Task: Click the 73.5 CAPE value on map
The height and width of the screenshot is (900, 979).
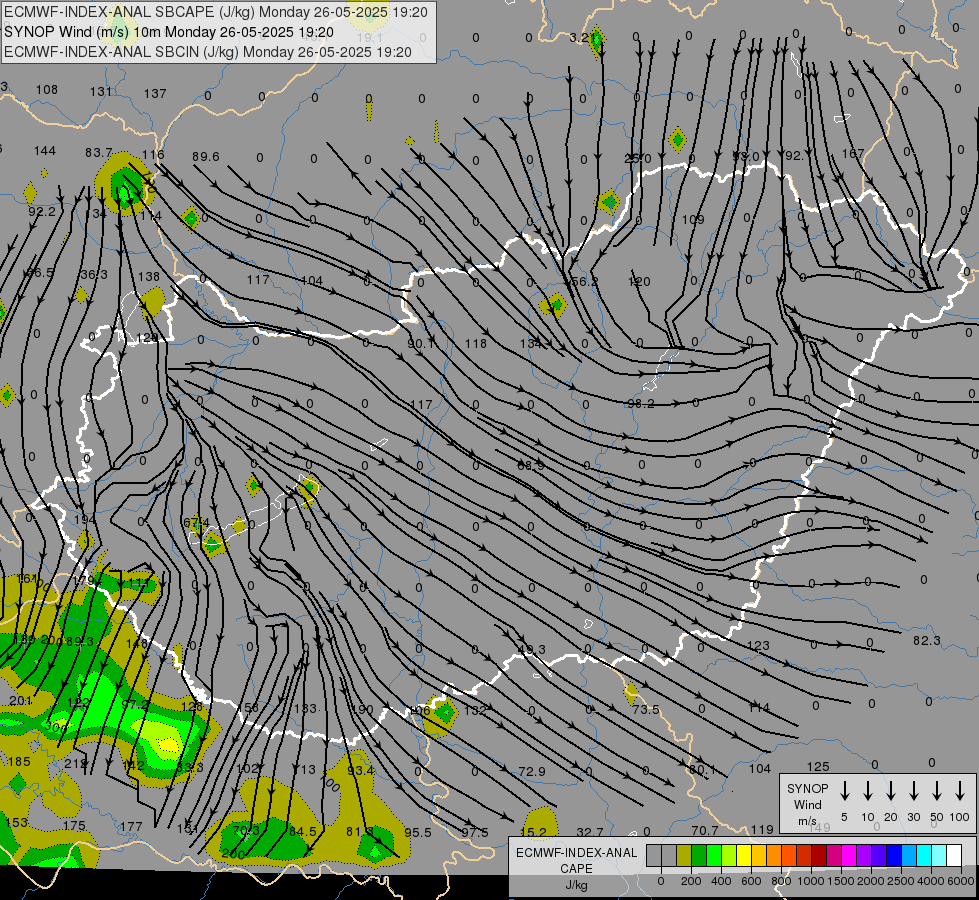Action: click(646, 710)
